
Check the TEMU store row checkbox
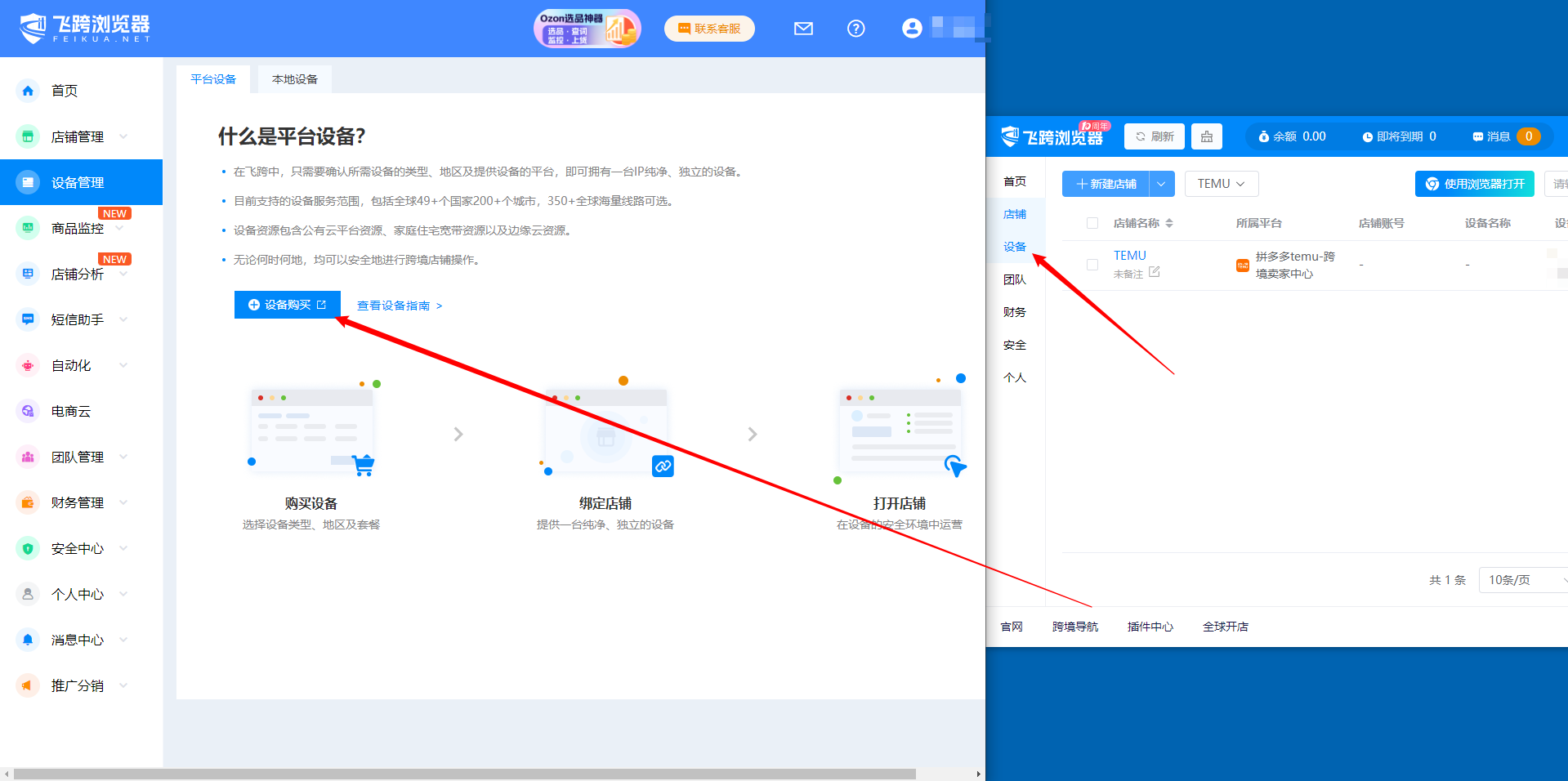[x=1092, y=265]
